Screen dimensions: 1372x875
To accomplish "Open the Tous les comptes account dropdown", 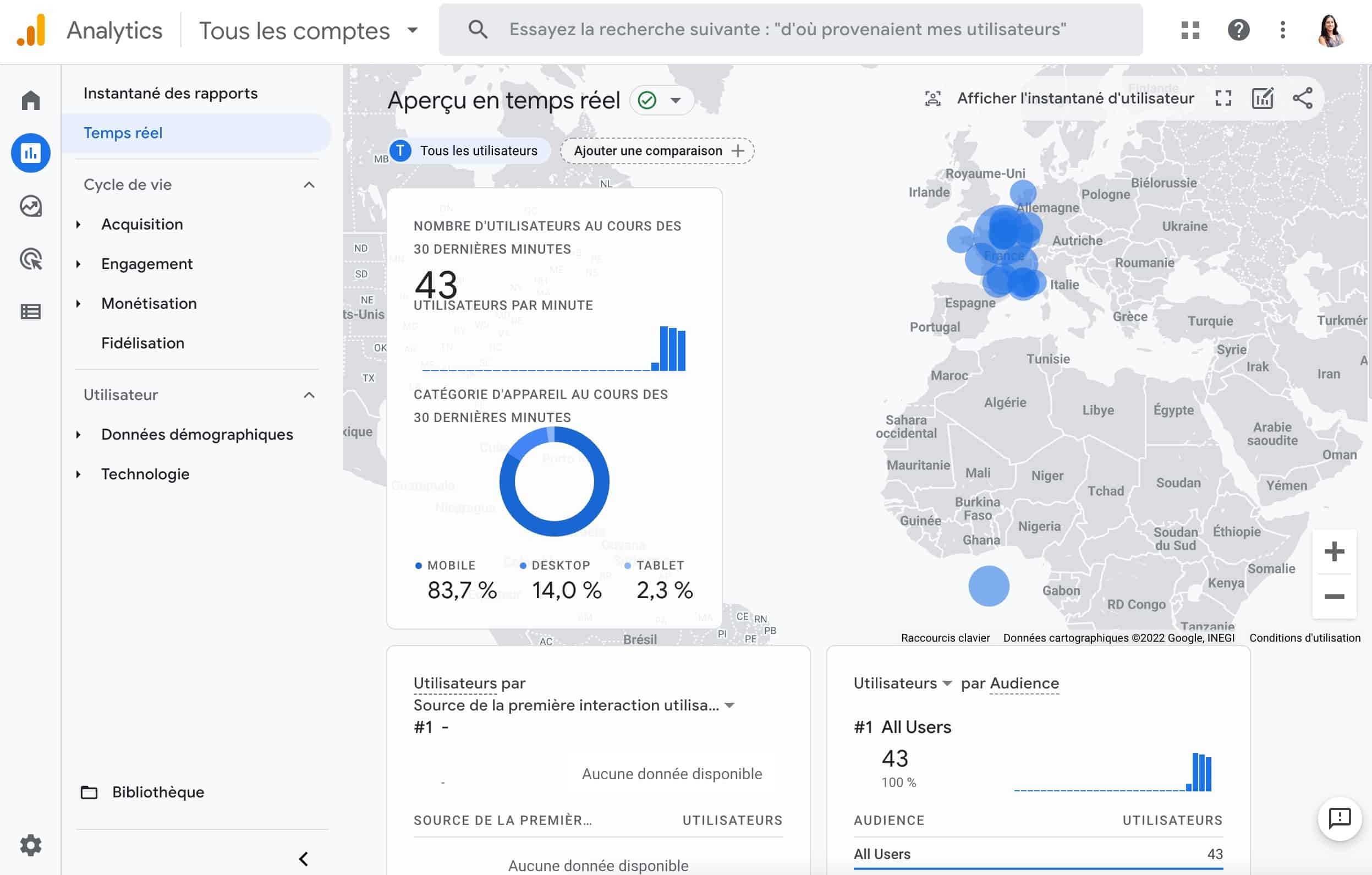I will pos(308,30).
